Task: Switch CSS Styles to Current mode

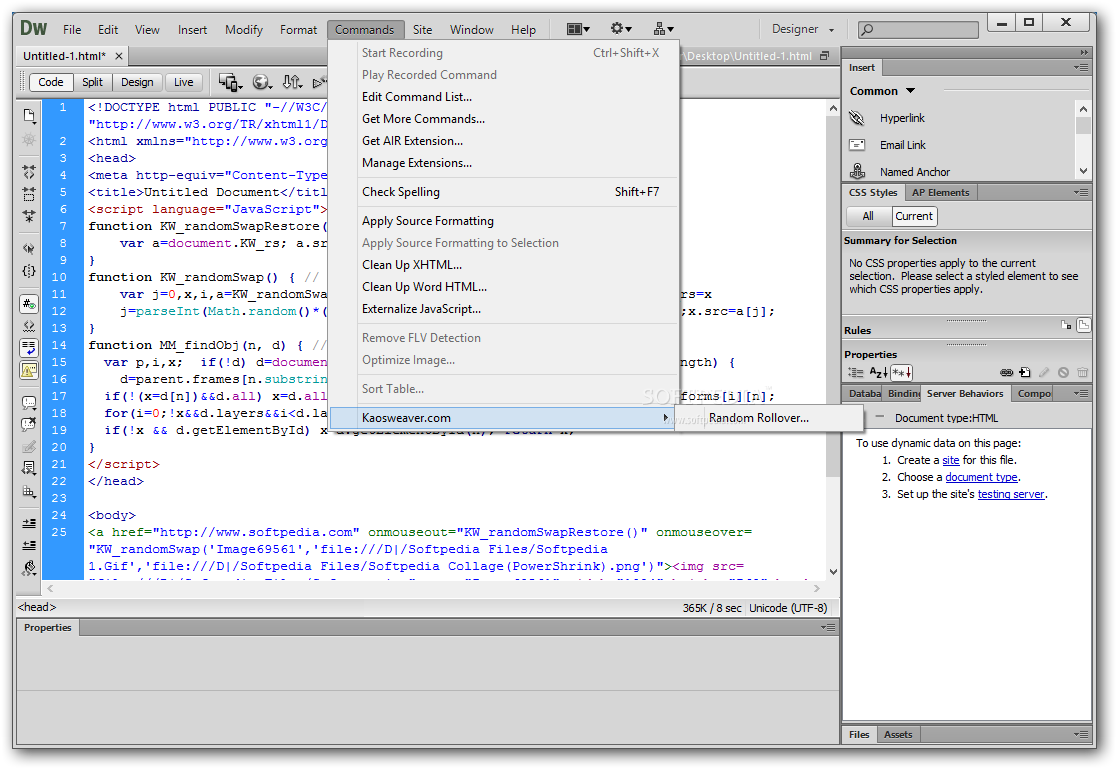Action: 914,216
